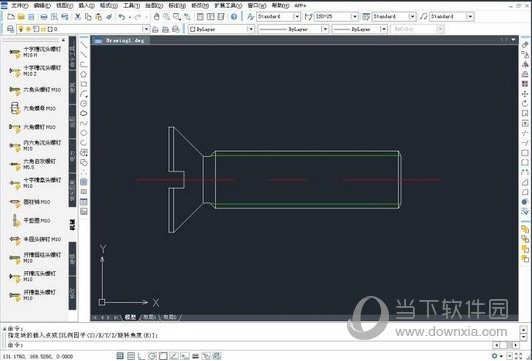Screen dimensions: 532x361
Task: Toggle Ortho mode in status bar
Action: (141, 356)
